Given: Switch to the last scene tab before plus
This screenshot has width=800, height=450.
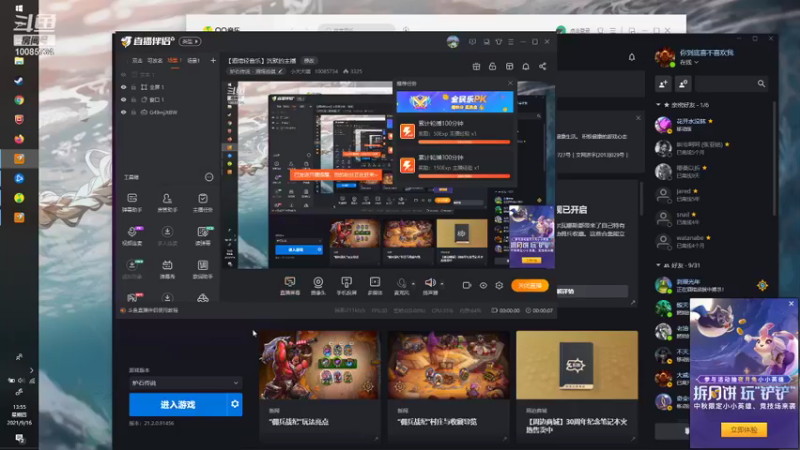Looking at the screenshot, I should [193, 61].
